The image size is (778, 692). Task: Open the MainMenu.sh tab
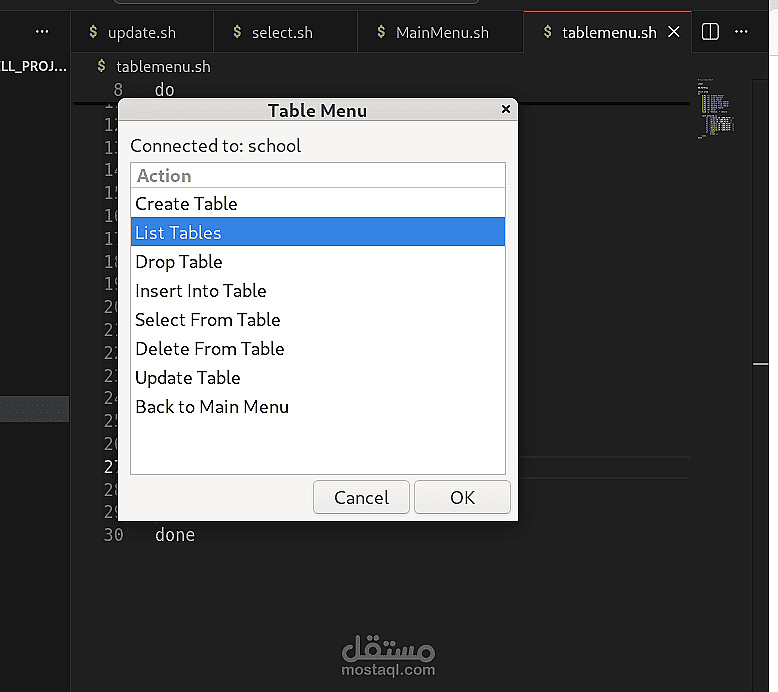click(x=442, y=32)
